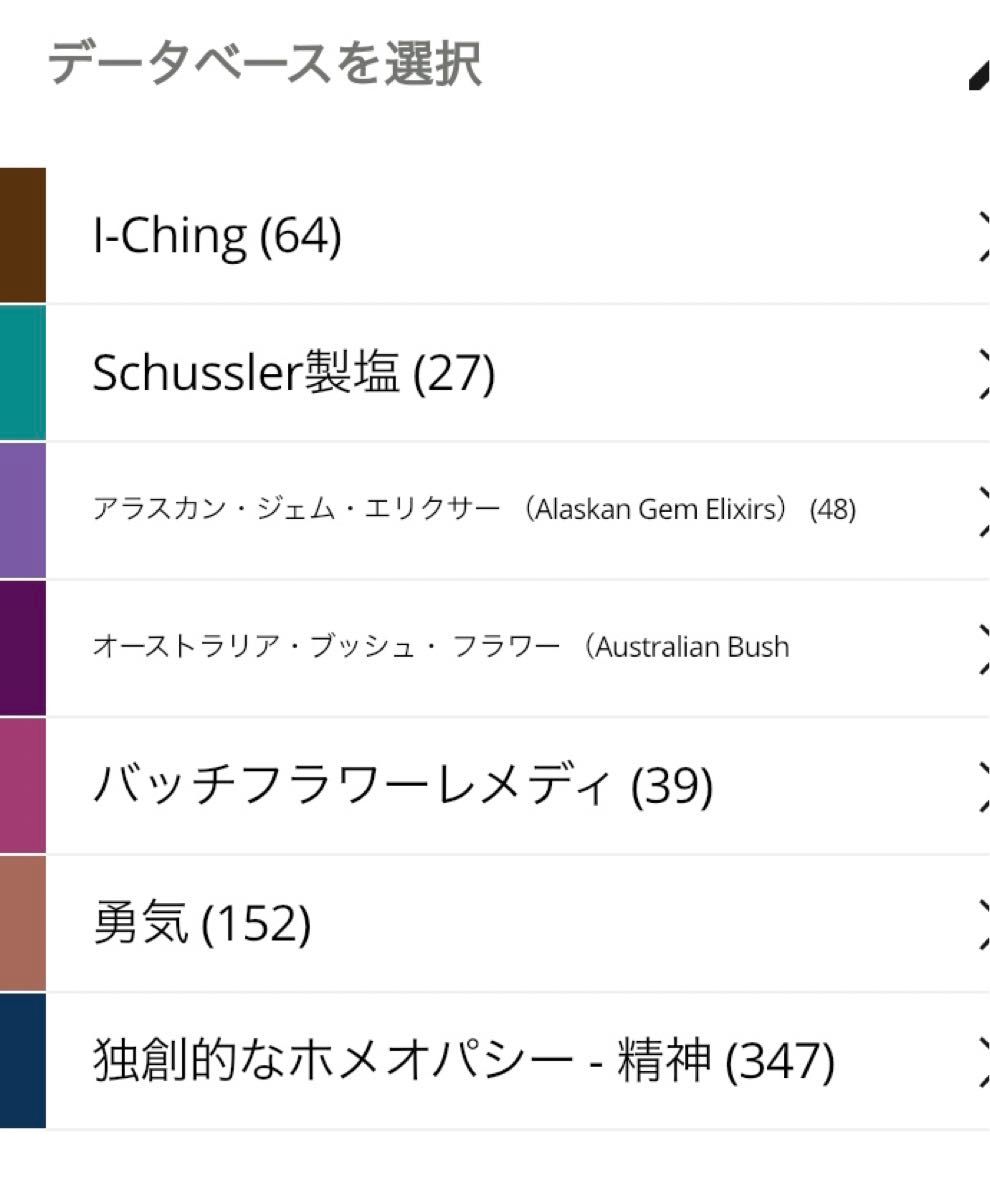Open バッチフラワーレメディ (39) database
990x1200 pixels.
(402, 786)
